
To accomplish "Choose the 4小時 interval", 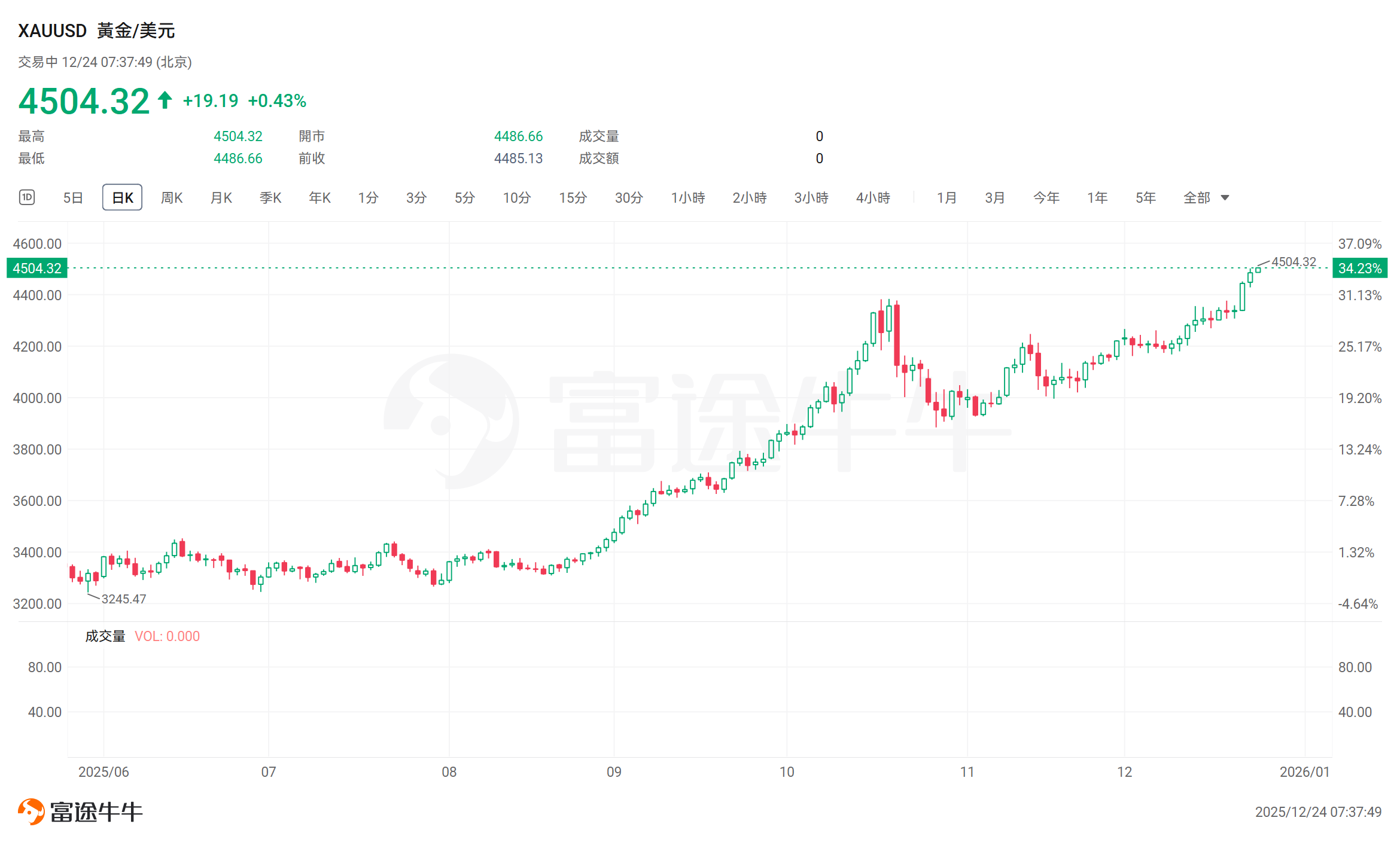I will 873,197.
